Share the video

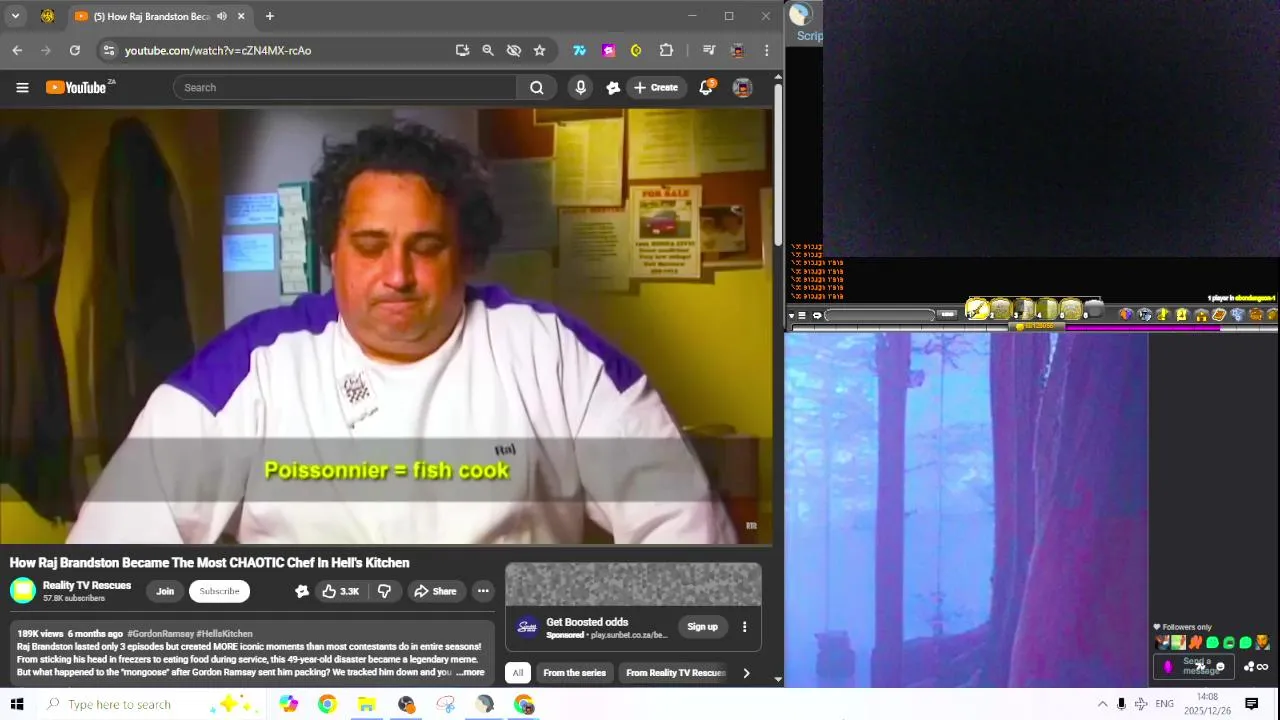pyautogui.click(x=435, y=591)
